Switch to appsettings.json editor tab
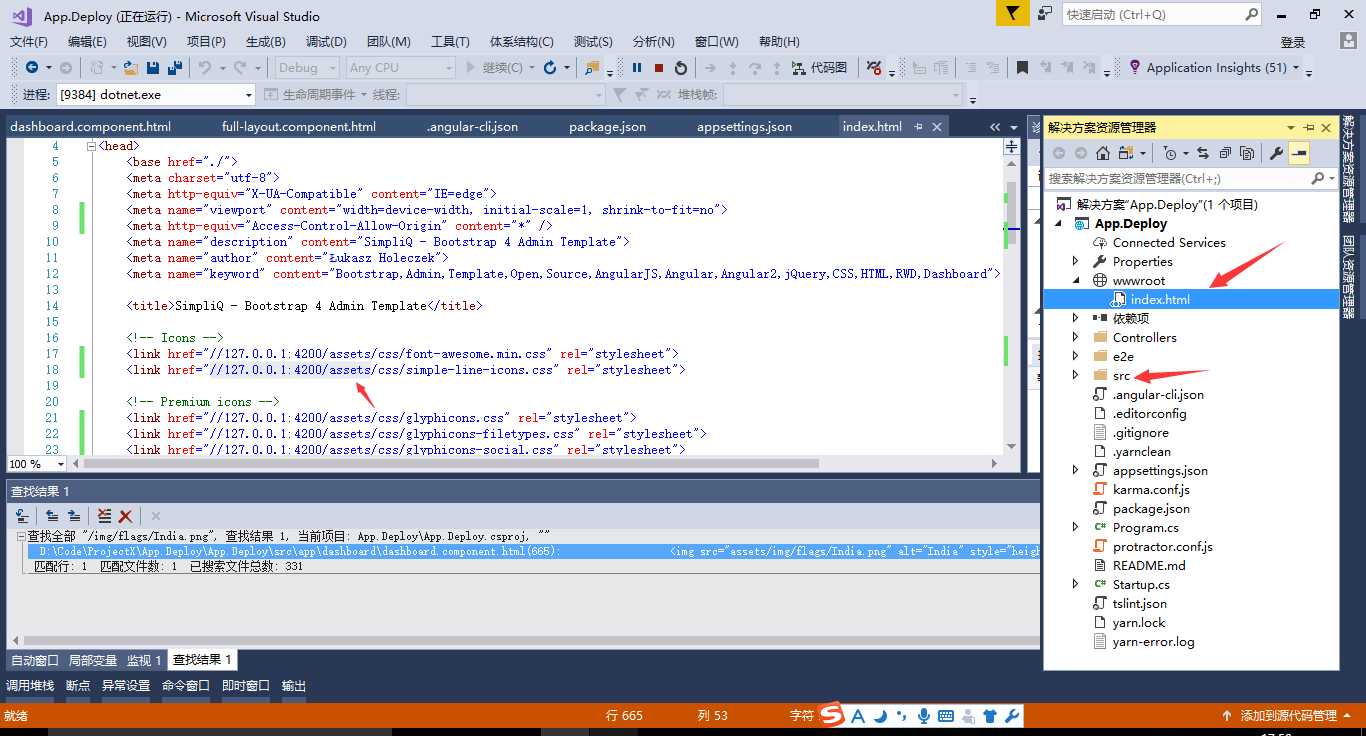1366x736 pixels. 744,127
